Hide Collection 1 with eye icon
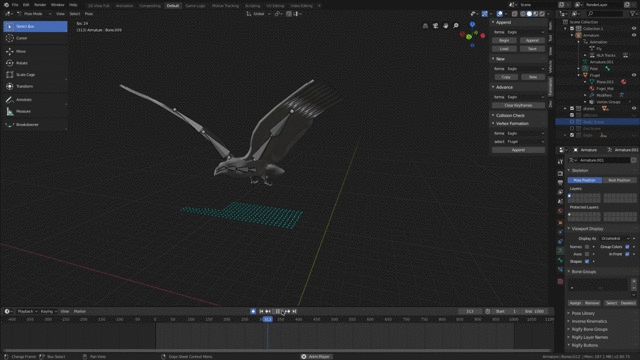The width and height of the screenshot is (640, 360). pyautogui.click(x=634, y=29)
